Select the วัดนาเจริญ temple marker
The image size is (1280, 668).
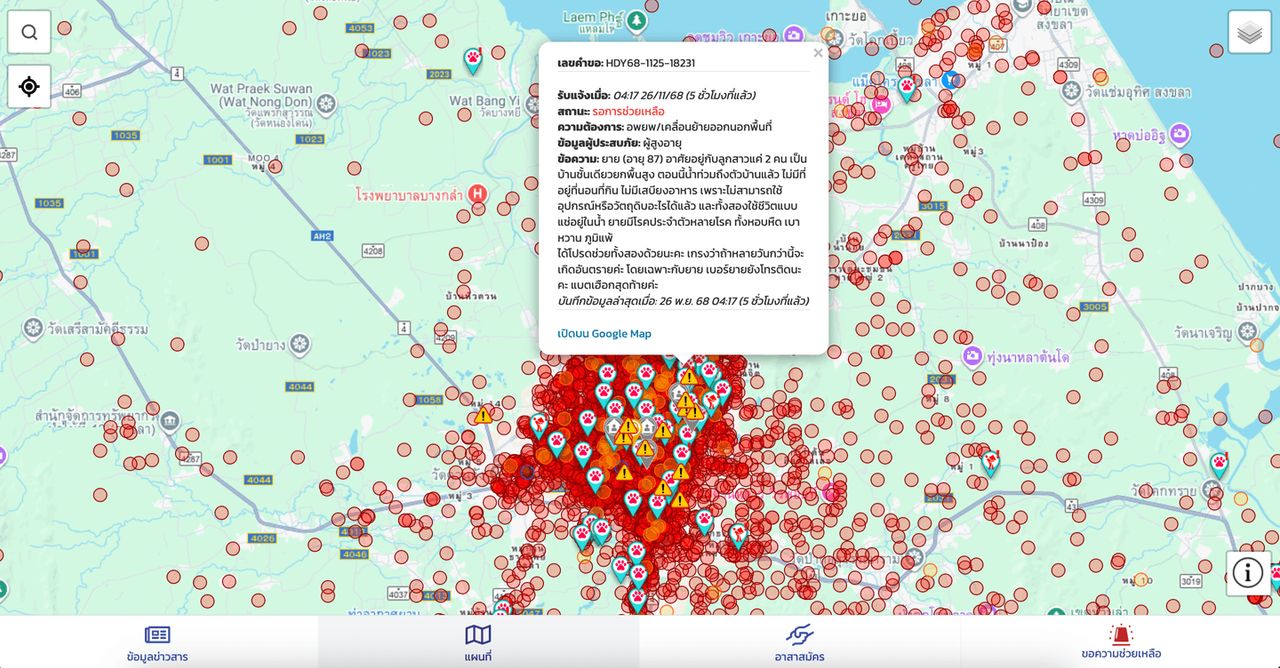pos(1246,331)
